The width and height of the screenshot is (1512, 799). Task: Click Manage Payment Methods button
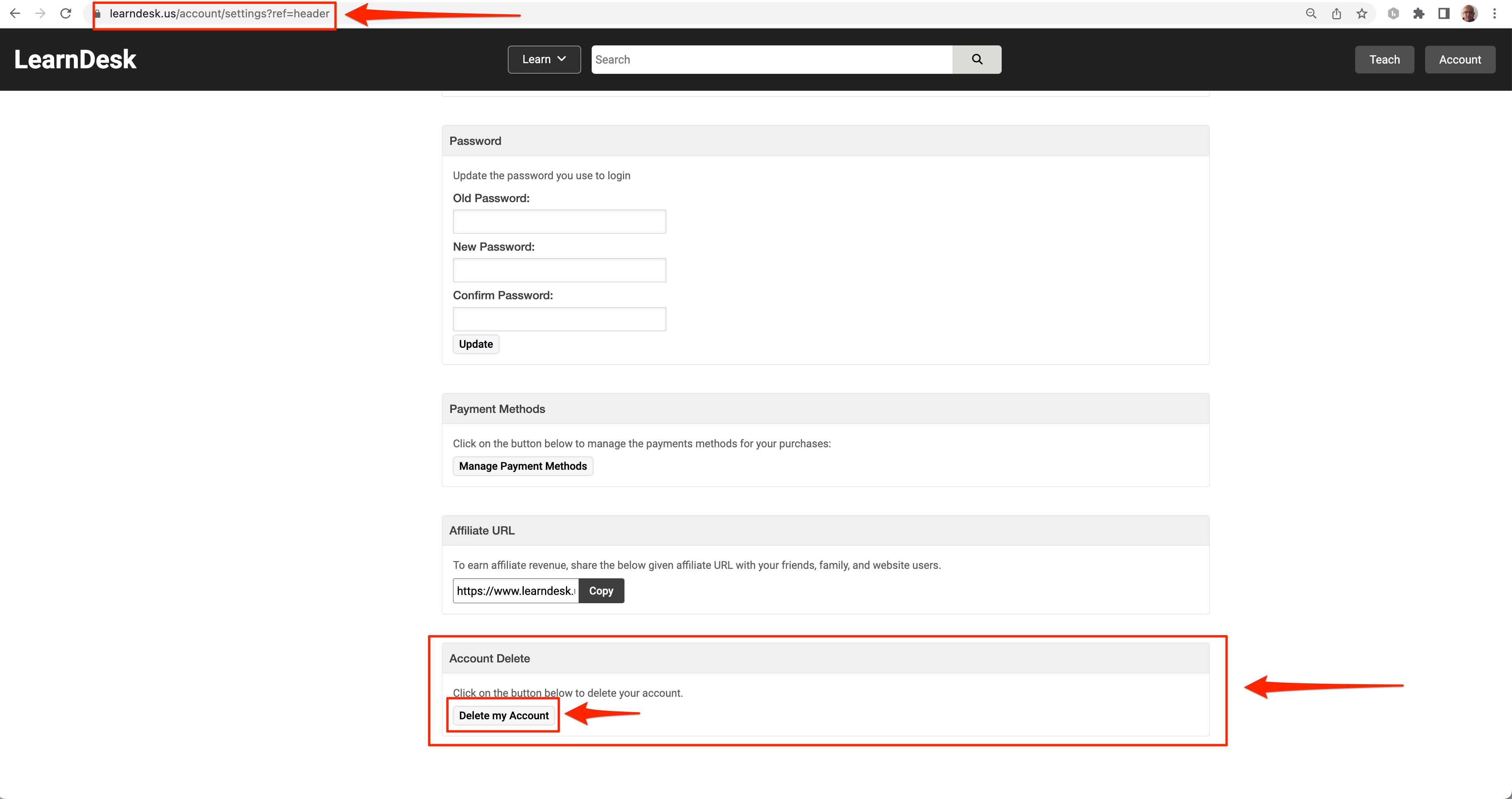coord(523,466)
